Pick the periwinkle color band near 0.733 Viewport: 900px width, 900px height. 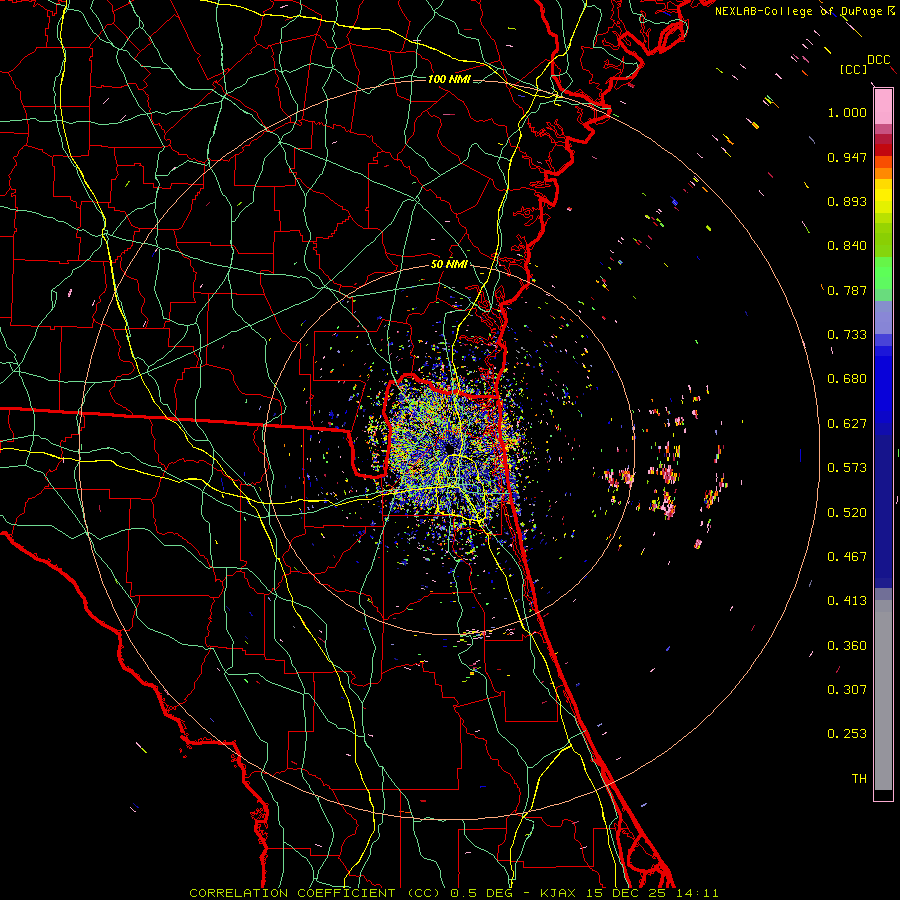[883, 318]
